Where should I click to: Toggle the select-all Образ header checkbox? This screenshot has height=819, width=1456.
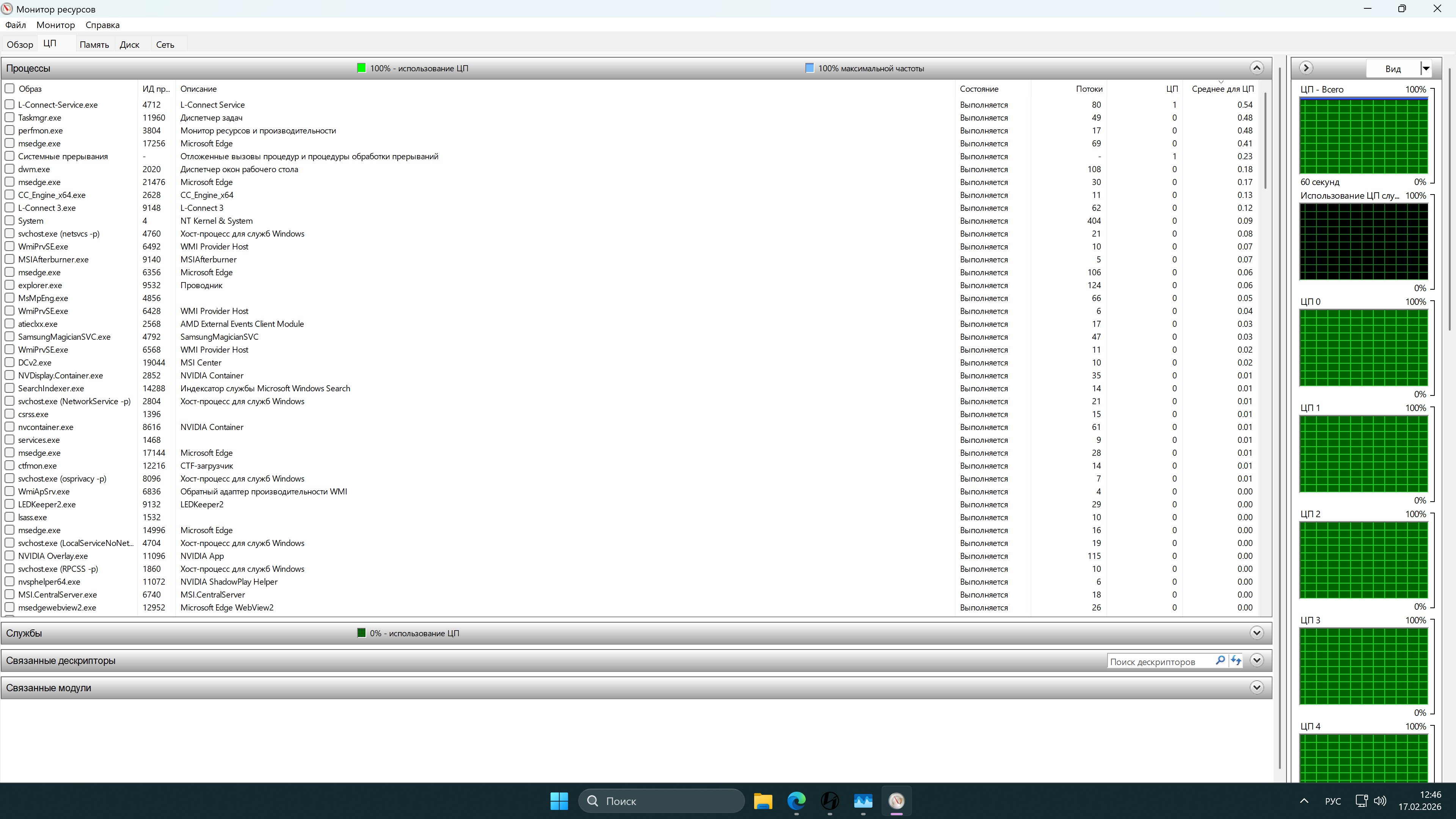coord(9,89)
